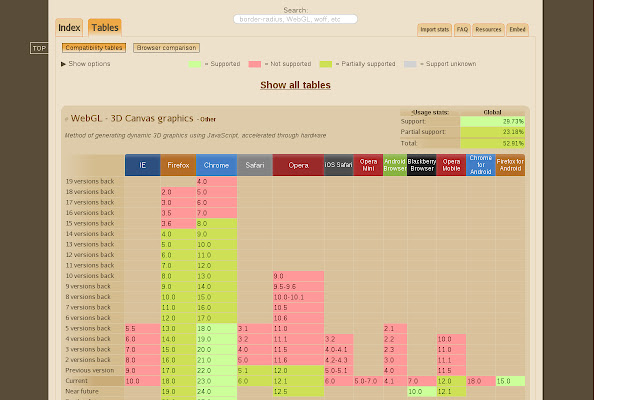640x400 pixels.
Task: Click the Resources button
Action: tap(488, 30)
